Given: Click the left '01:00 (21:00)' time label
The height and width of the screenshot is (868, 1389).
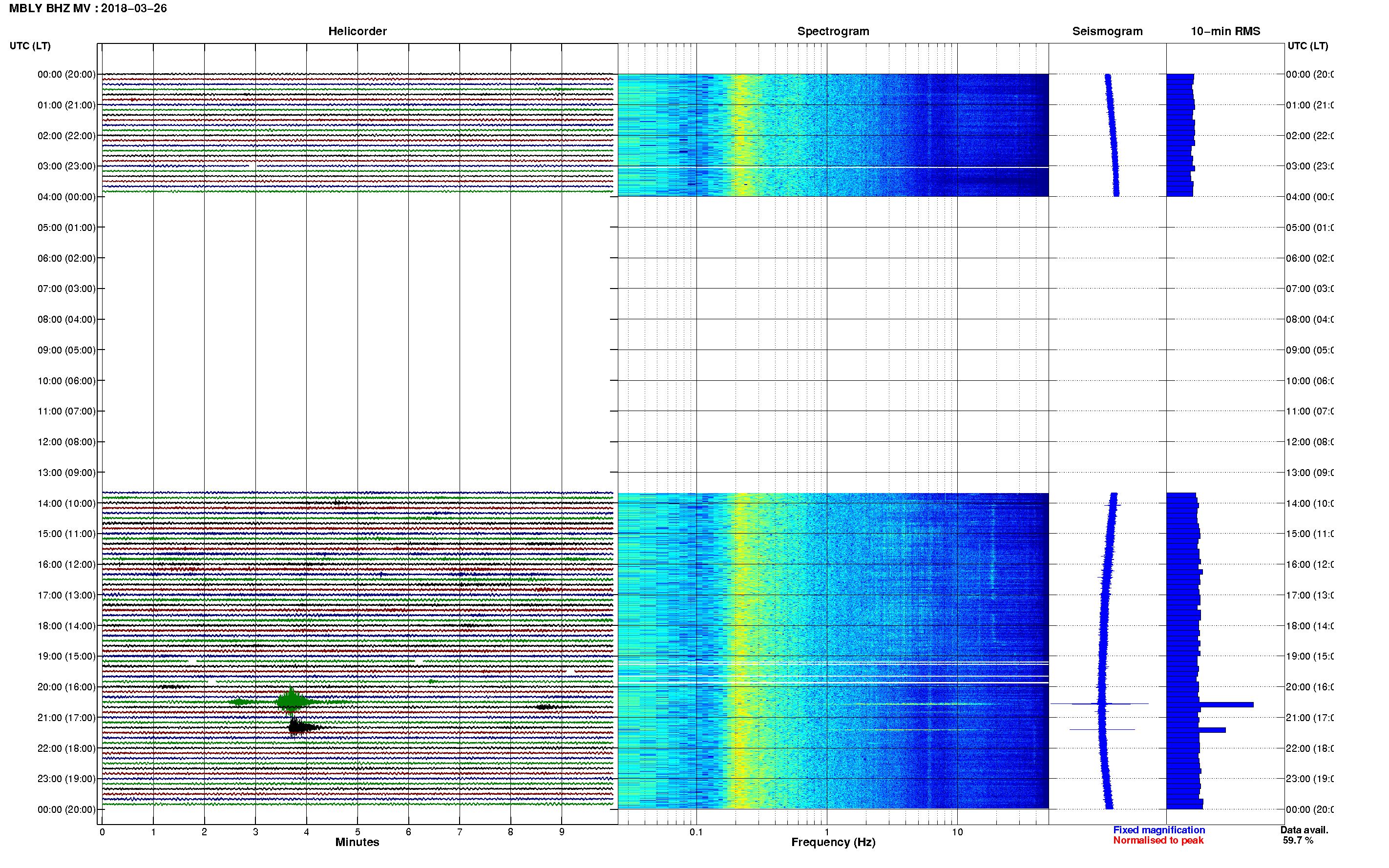Looking at the screenshot, I should (x=66, y=105).
